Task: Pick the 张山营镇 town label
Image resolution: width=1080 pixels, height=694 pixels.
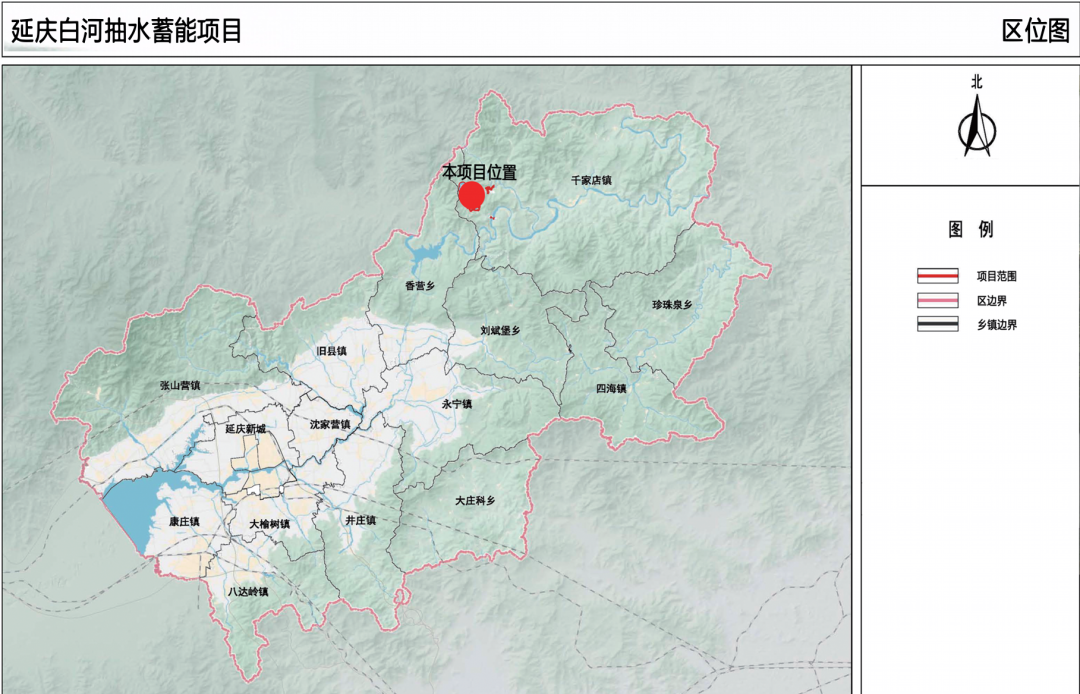Action: [180, 385]
